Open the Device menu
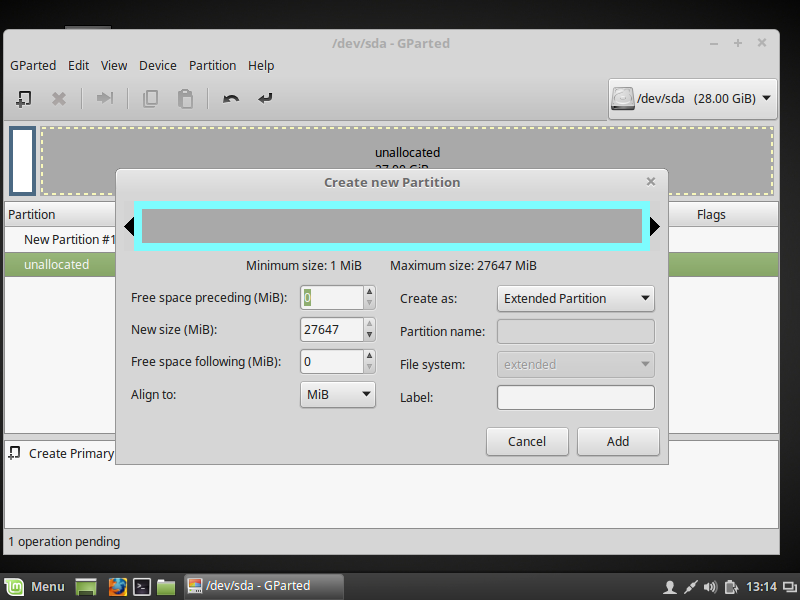Image resolution: width=800 pixels, height=600 pixels. pyautogui.click(x=158, y=66)
